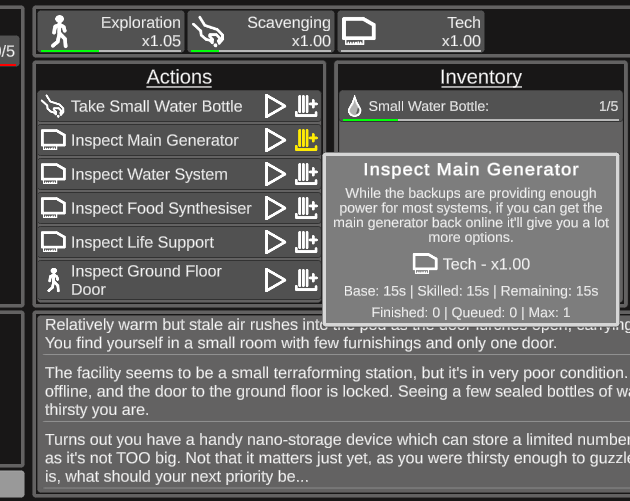
Task: Add Inspect Ground Floor Door to queue
Action: (x=306, y=280)
